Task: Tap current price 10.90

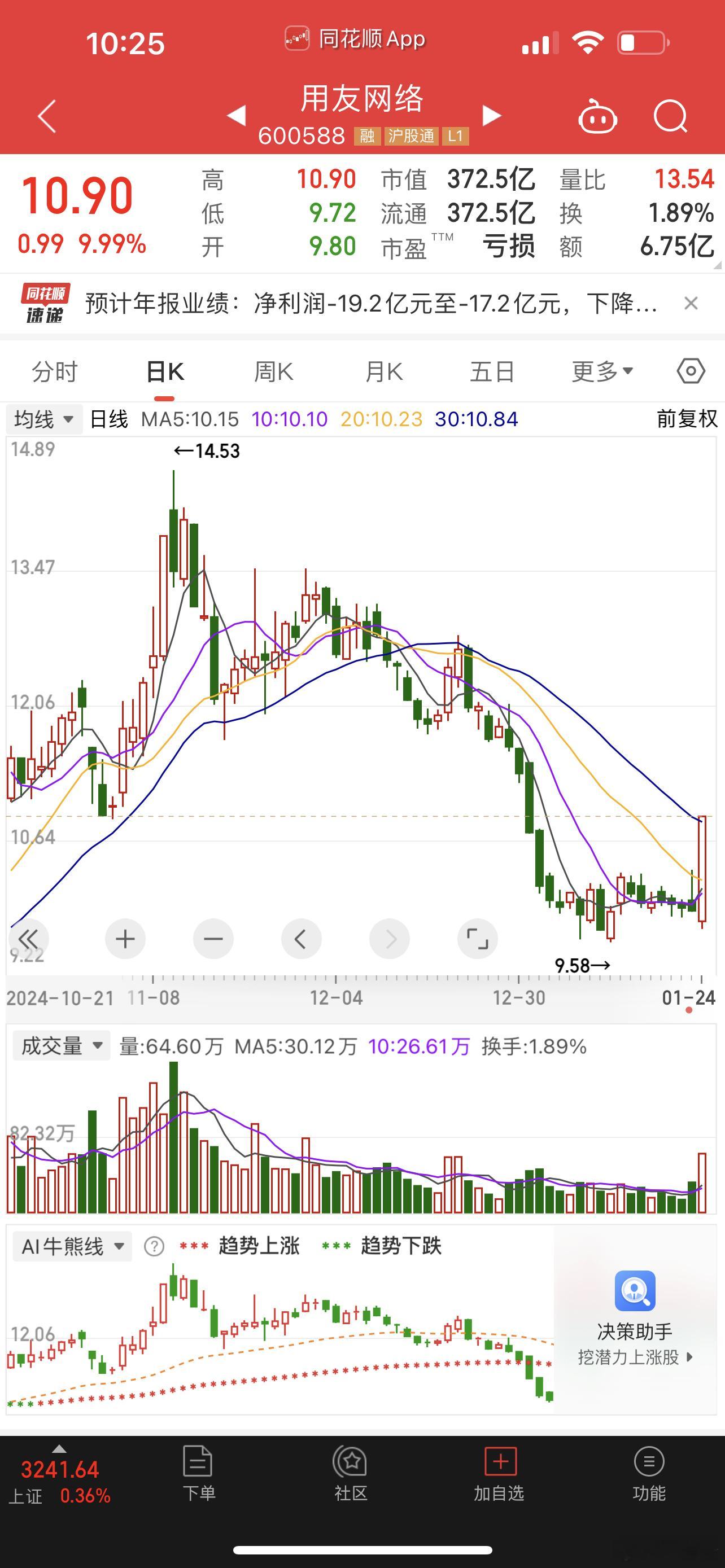Action: [x=77, y=196]
